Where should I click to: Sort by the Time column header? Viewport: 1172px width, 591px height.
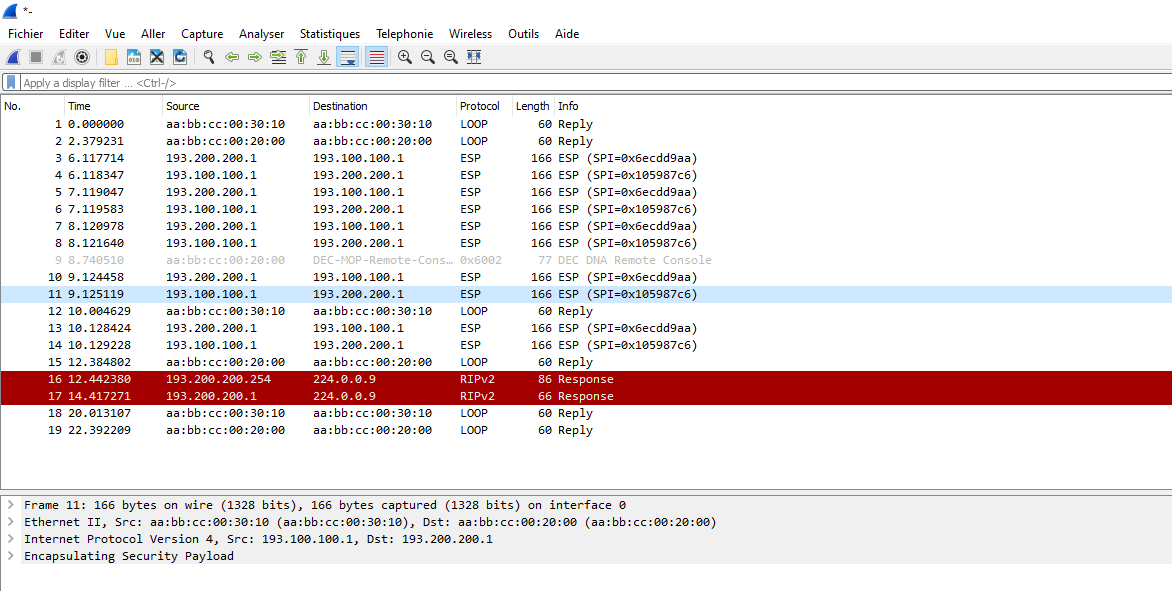(x=113, y=106)
